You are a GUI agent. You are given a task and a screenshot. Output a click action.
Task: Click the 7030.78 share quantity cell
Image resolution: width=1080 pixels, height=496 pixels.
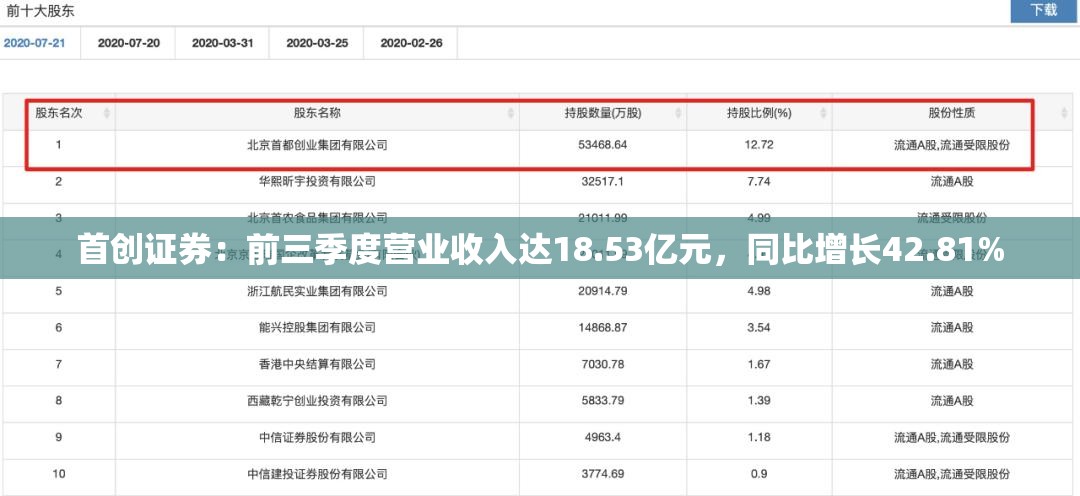click(603, 364)
